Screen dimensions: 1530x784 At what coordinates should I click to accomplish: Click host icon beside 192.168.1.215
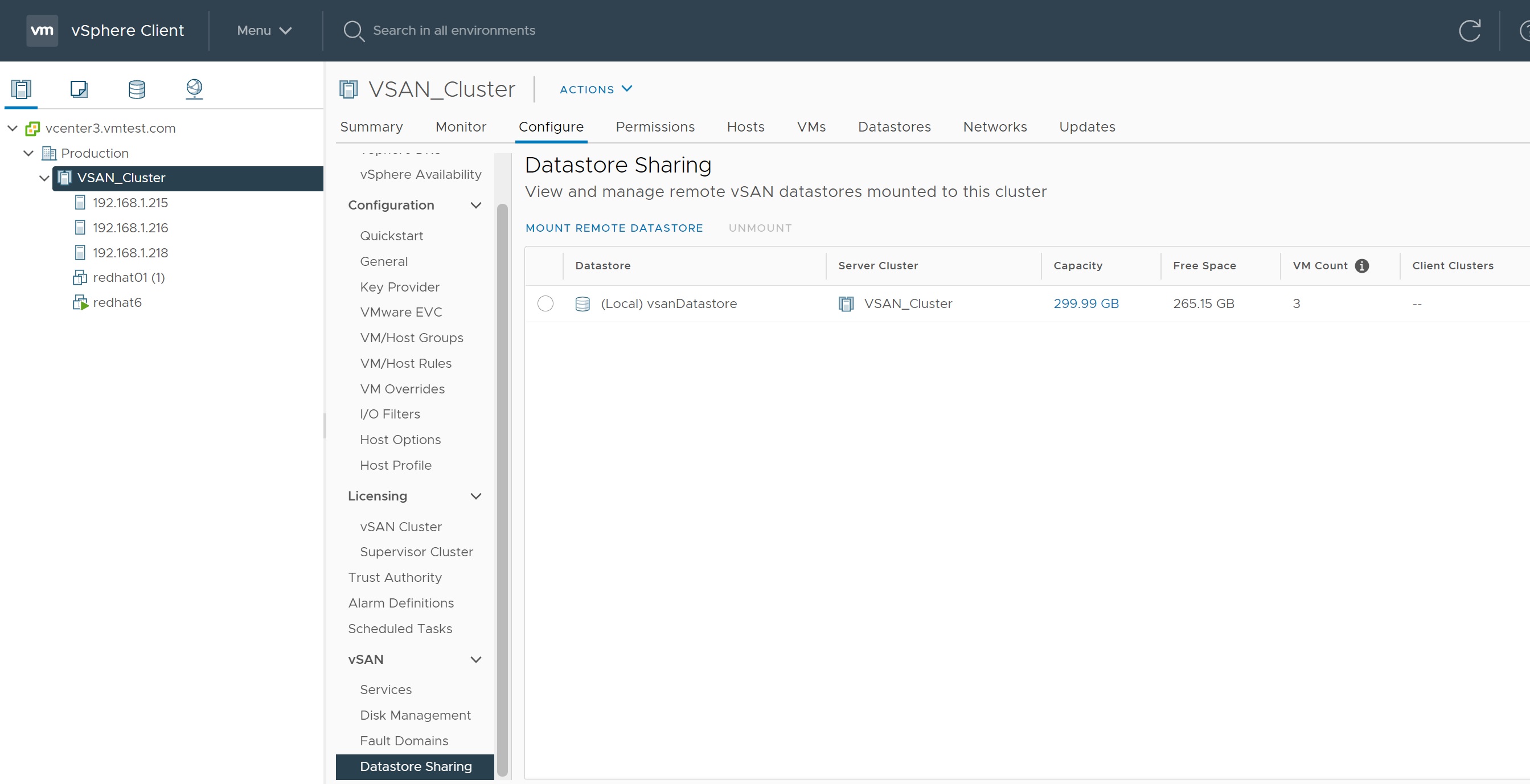point(80,203)
